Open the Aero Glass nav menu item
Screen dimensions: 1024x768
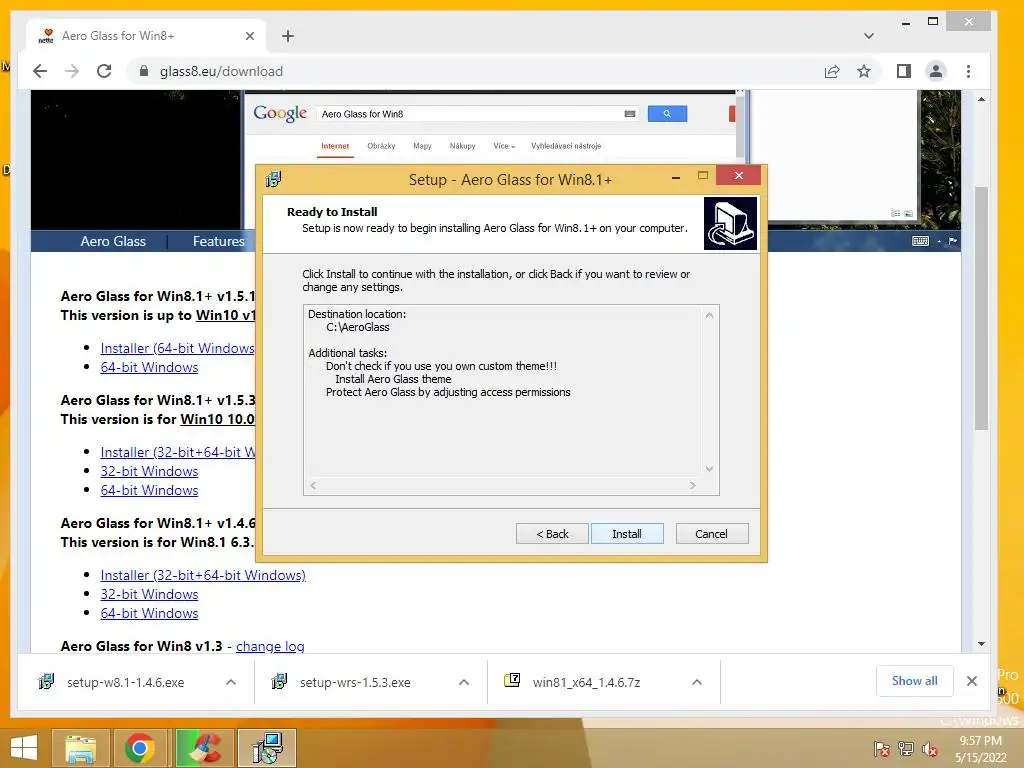pyautogui.click(x=113, y=241)
